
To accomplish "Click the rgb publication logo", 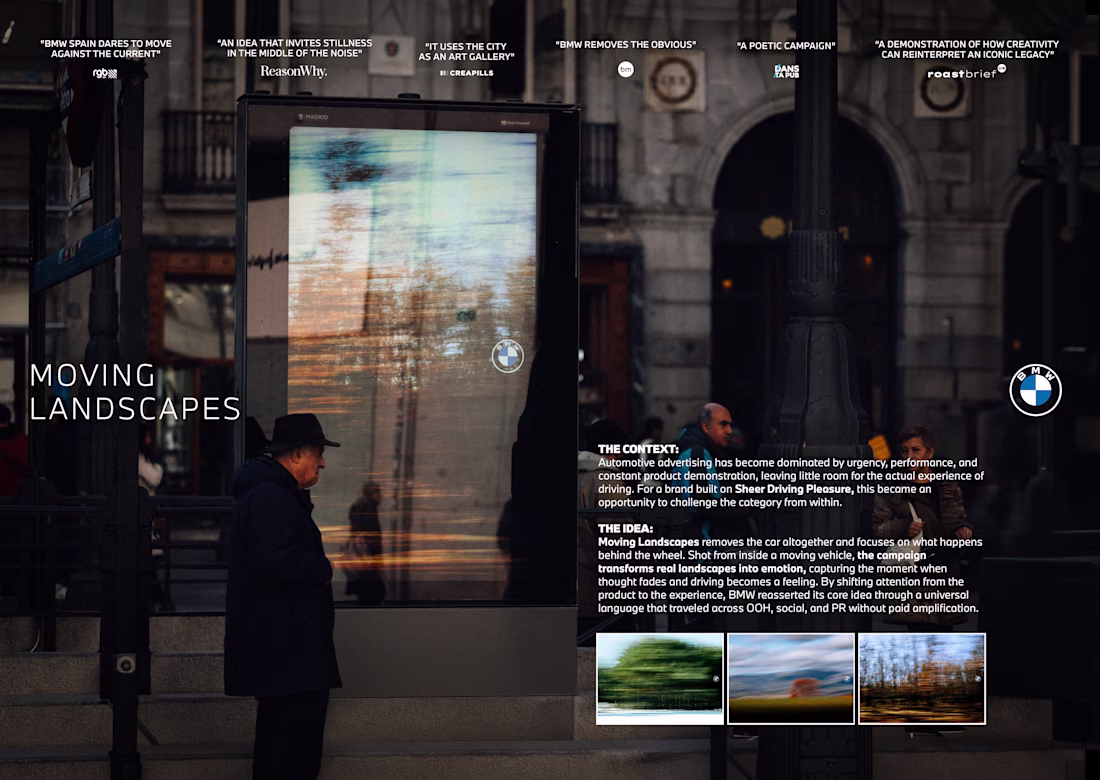I will [x=105, y=73].
